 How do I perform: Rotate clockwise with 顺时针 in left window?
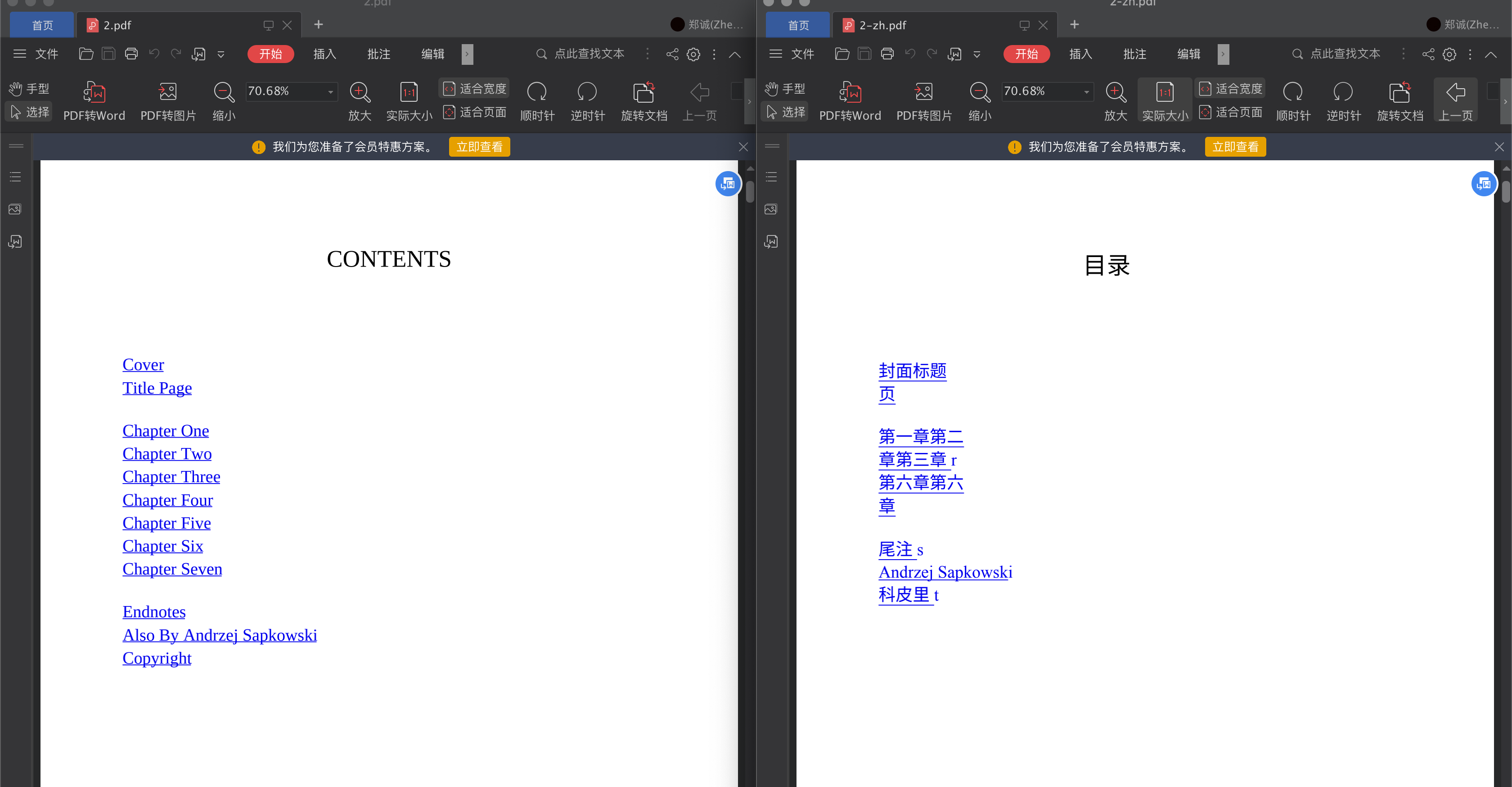536,92
